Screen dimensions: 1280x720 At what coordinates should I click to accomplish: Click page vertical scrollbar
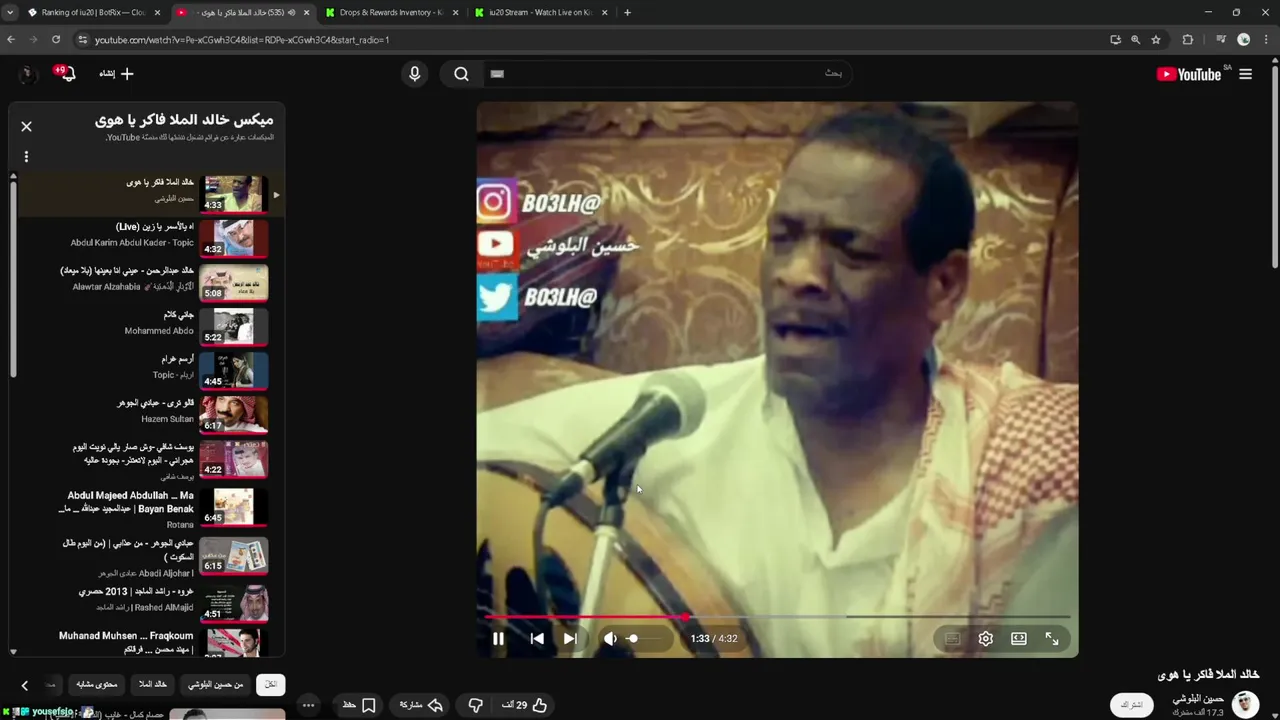[1274, 165]
